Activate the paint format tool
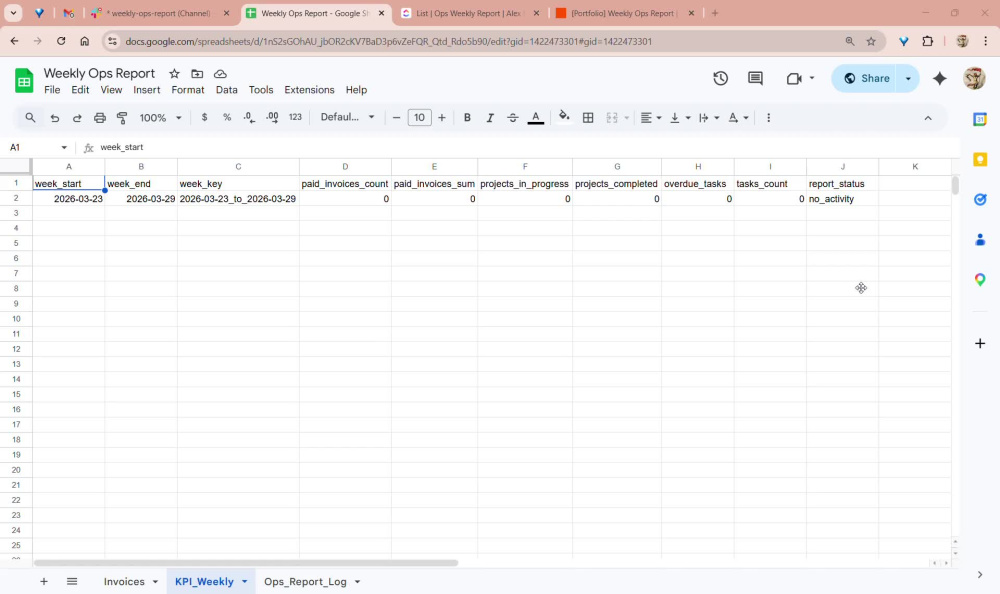The height and width of the screenshot is (594, 1000). click(122, 117)
